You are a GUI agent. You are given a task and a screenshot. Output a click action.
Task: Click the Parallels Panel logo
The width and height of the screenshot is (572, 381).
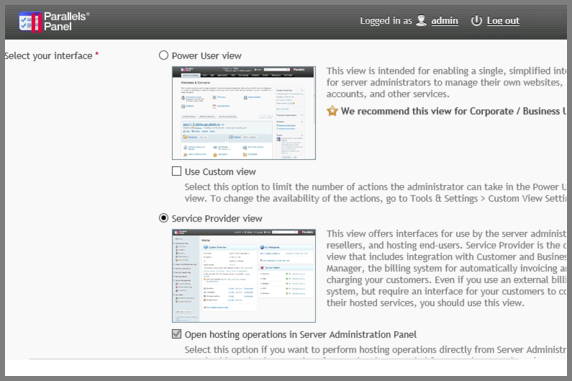pyautogui.click(x=54, y=22)
